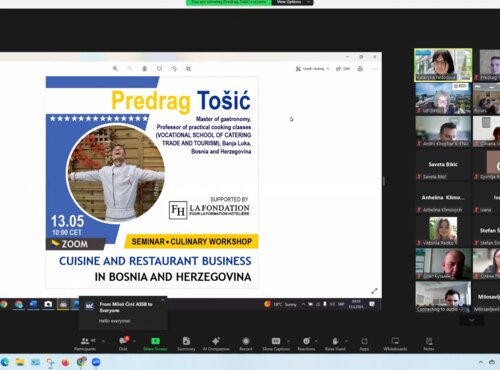Select the Andrii Khoptiar video tile

(443, 132)
